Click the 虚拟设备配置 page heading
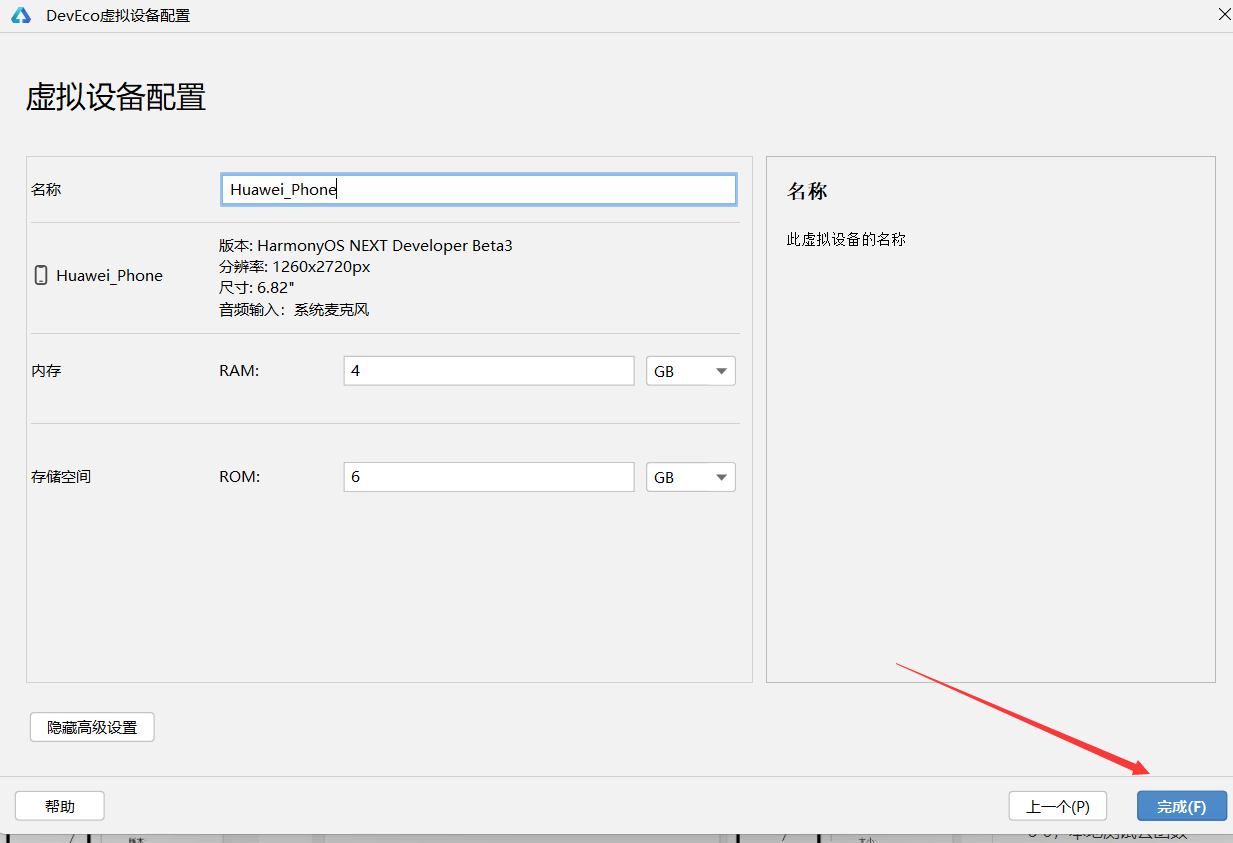 pyautogui.click(x=116, y=98)
